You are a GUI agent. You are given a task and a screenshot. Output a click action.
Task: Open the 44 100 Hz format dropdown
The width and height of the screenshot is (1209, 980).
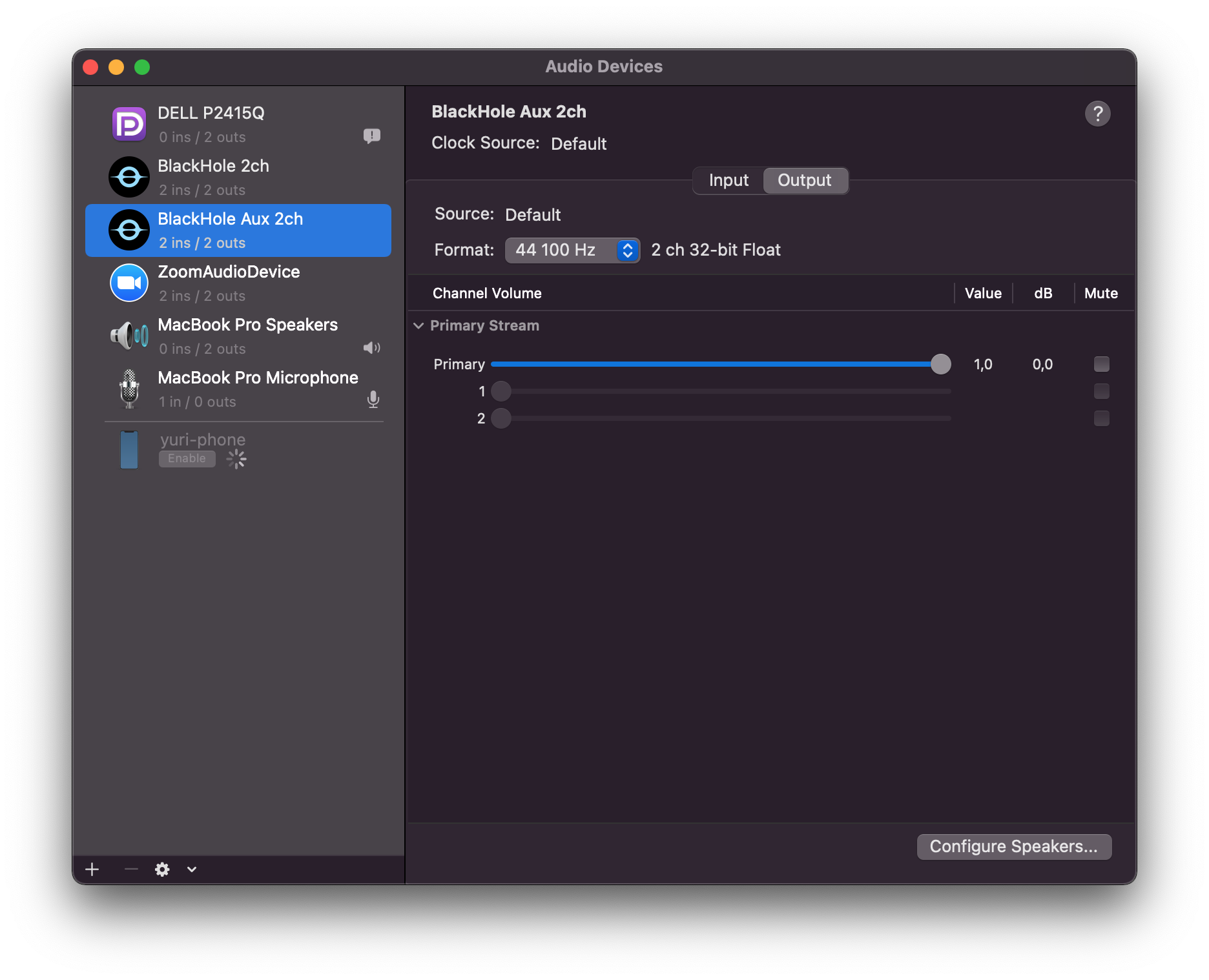click(x=573, y=250)
